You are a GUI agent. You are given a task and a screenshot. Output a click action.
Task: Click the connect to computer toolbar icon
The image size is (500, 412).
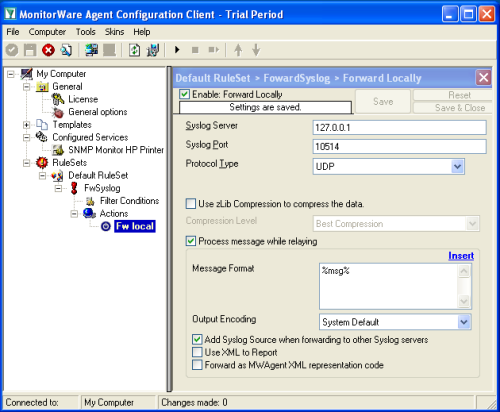[91, 50]
